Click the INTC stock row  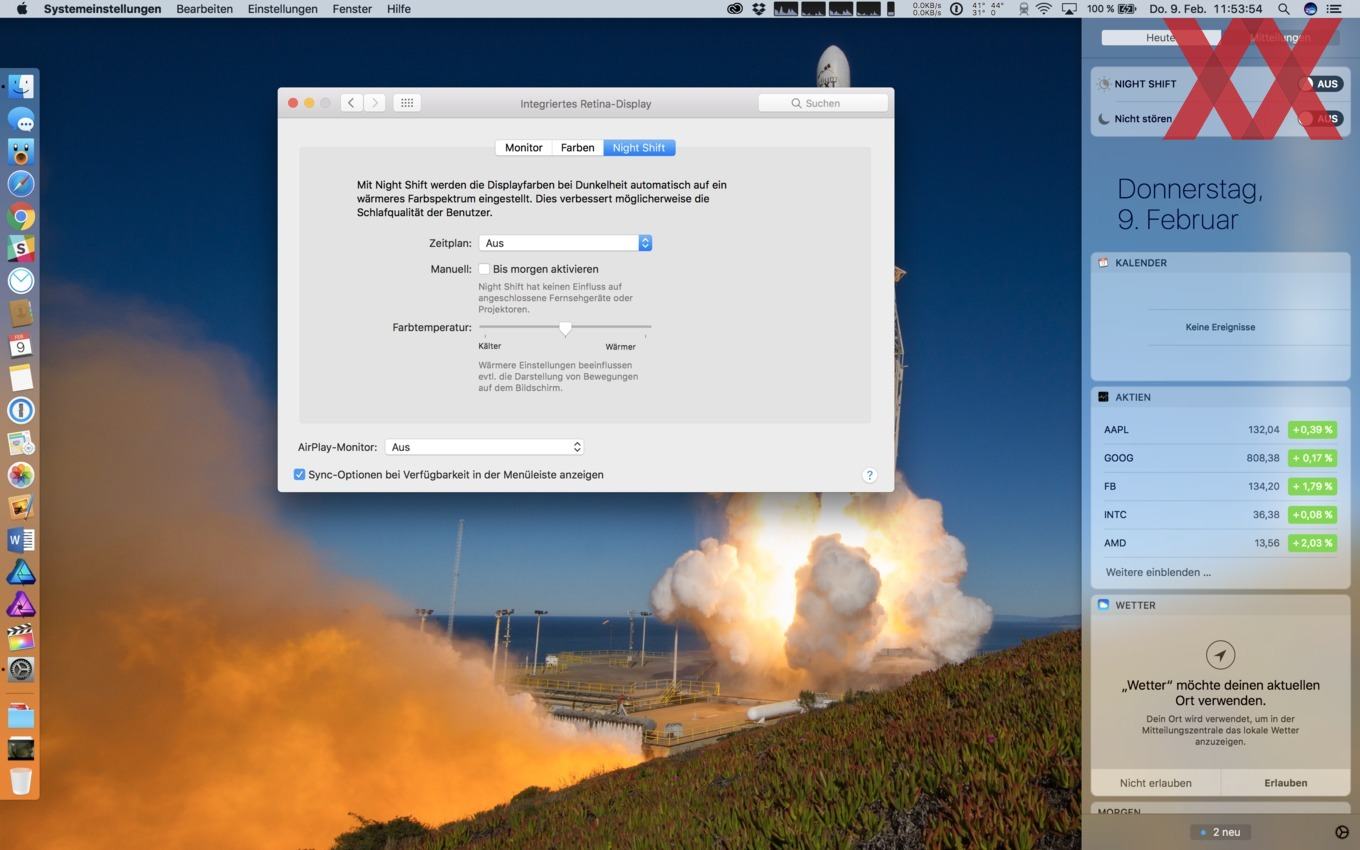1220,515
